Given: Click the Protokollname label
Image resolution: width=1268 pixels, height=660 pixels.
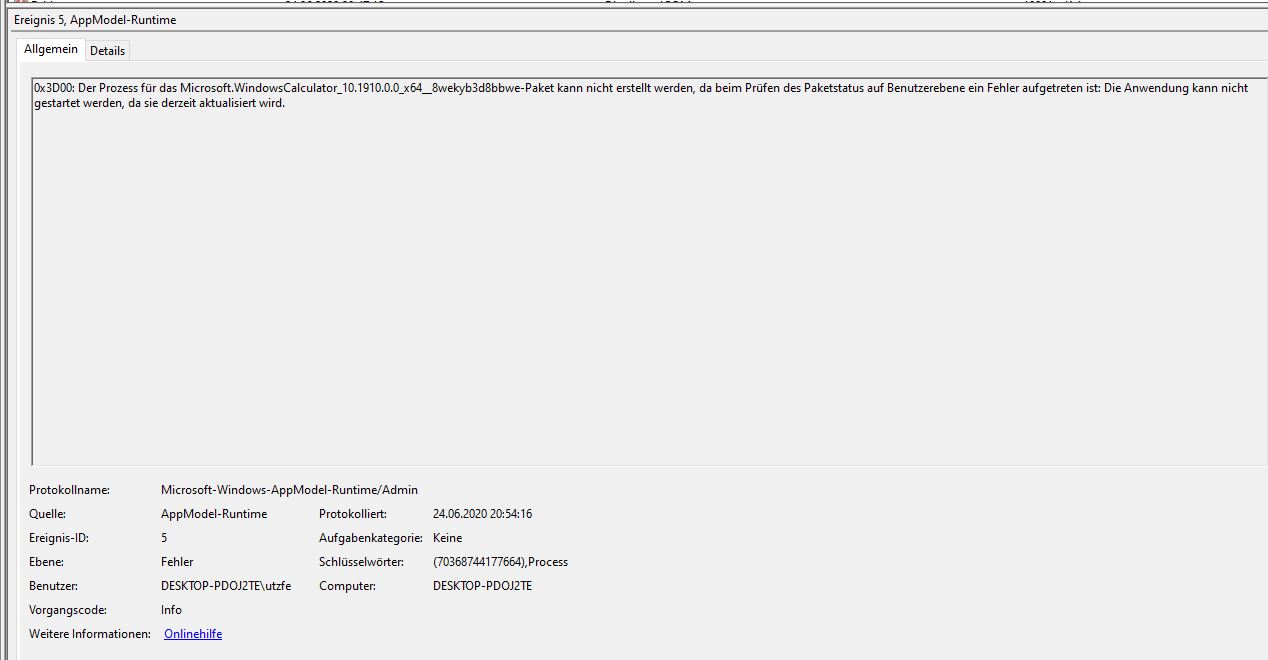Looking at the screenshot, I should (69, 490).
